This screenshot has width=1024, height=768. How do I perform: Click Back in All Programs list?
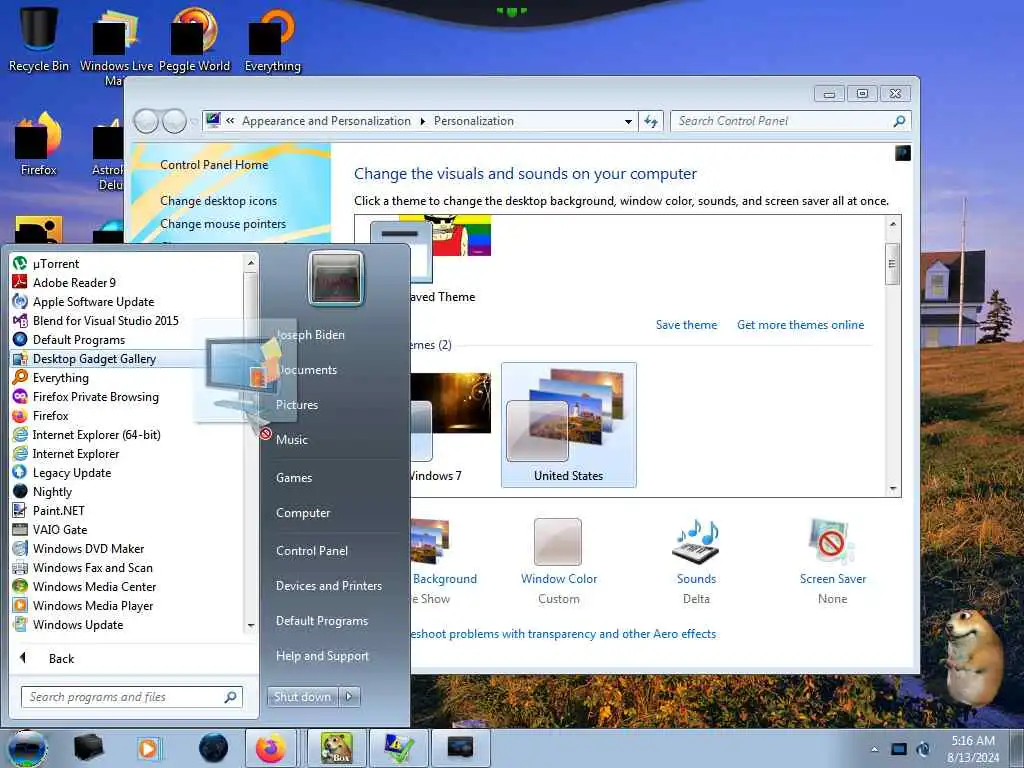pyautogui.click(x=61, y=659)
